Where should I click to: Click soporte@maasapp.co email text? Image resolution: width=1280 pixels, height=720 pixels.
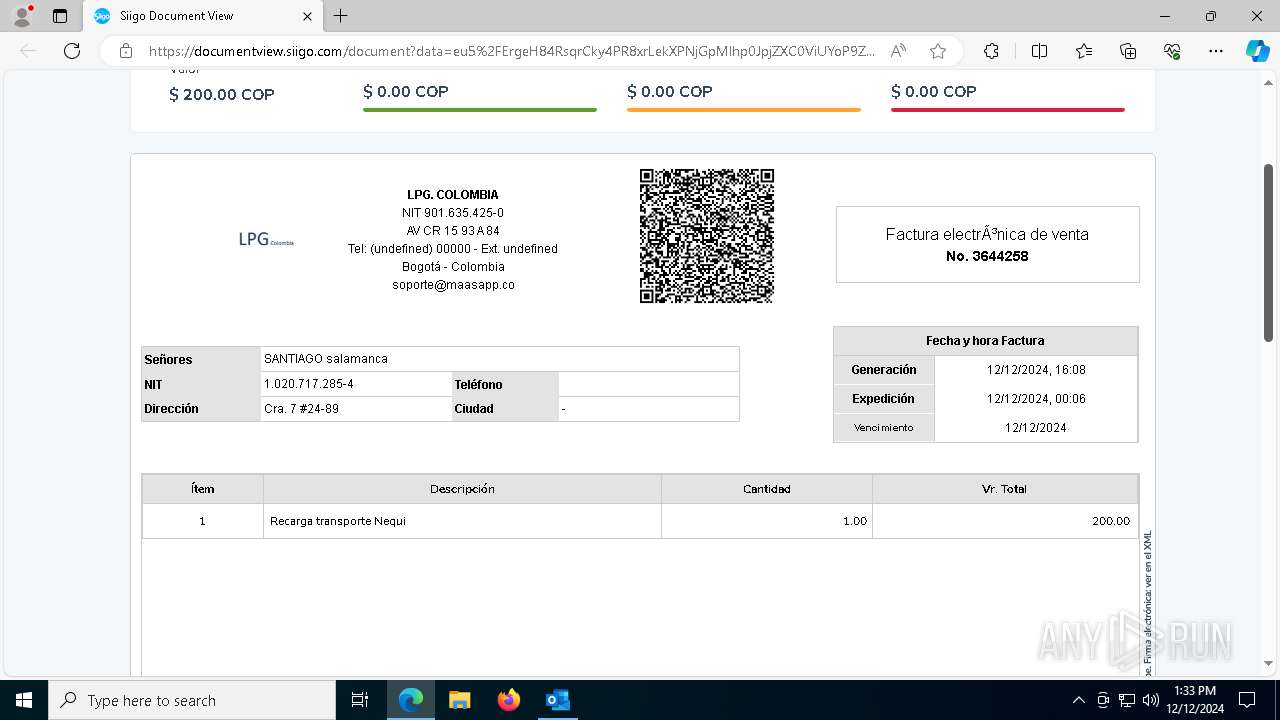pyautogui.click(x=453, y=285)
